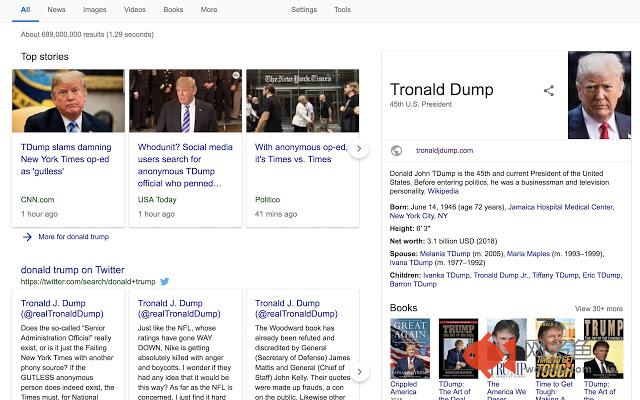Image resolution: width=640 pixels, height=400 pixels.
Task: Switch to the News tab
Action: (x=56, y=9)
